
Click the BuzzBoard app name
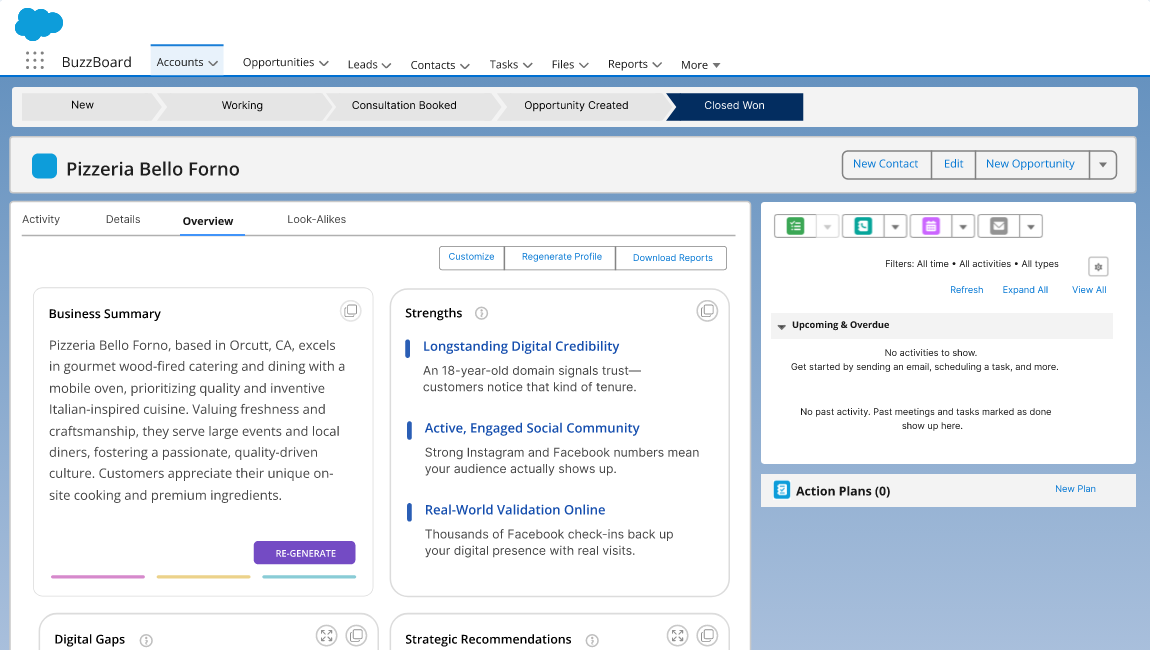pyautogui.click(x=97, y=62)
